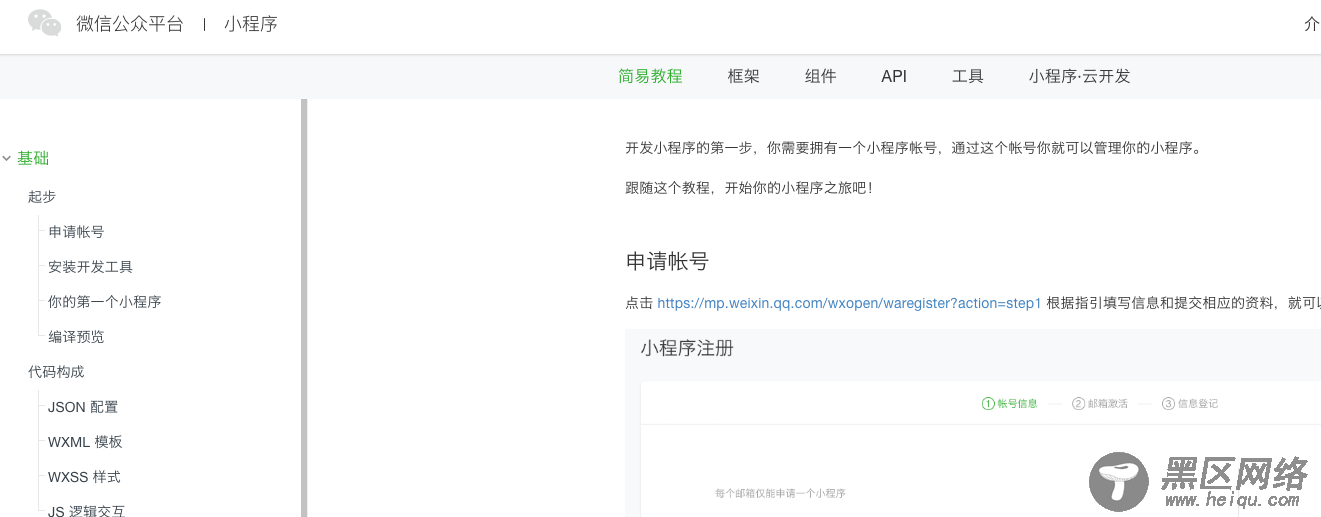Click the 跟随这个教程 paragraph text
The height and width of the screenshot is (517, 1321).
(x=749, y=187)
